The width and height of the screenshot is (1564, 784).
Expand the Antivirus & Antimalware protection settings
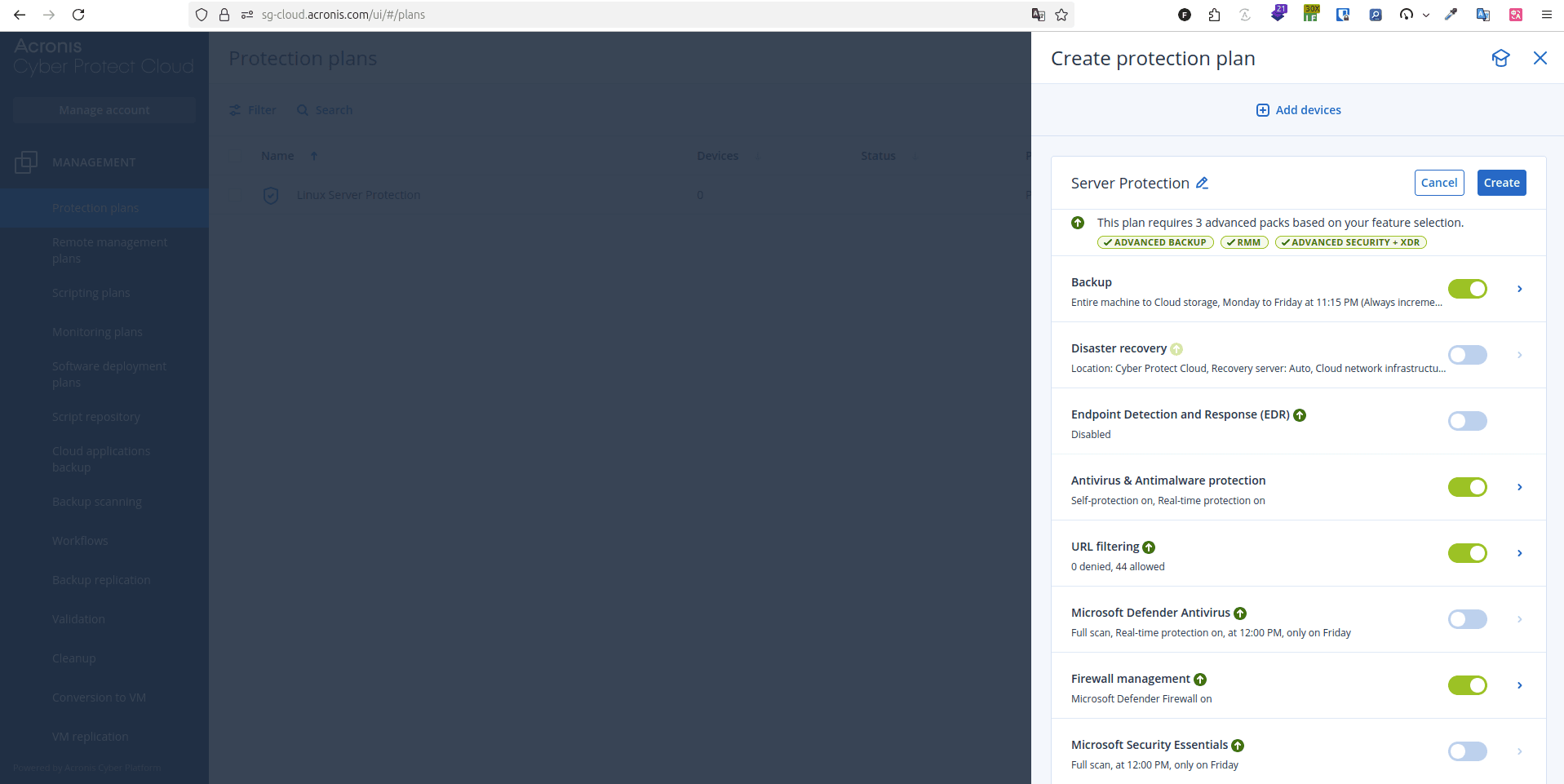1519,487
